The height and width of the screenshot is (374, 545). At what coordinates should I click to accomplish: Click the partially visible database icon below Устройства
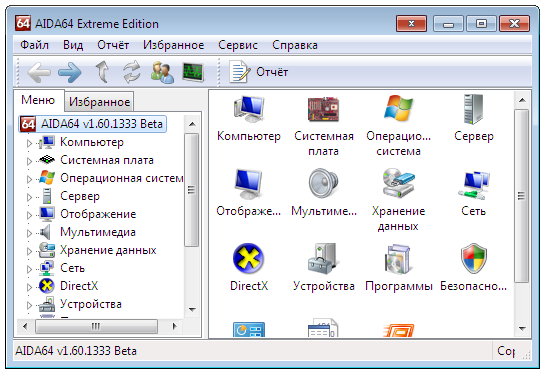click(323, 328)
